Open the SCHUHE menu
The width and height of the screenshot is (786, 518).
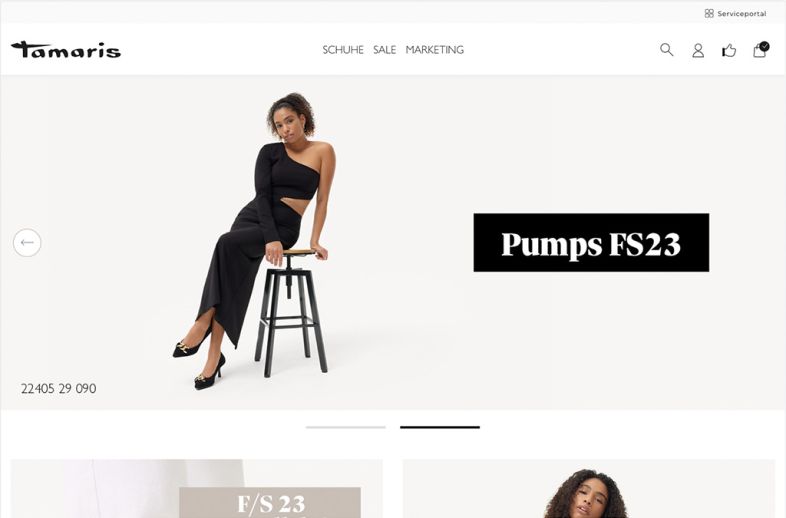343,50
